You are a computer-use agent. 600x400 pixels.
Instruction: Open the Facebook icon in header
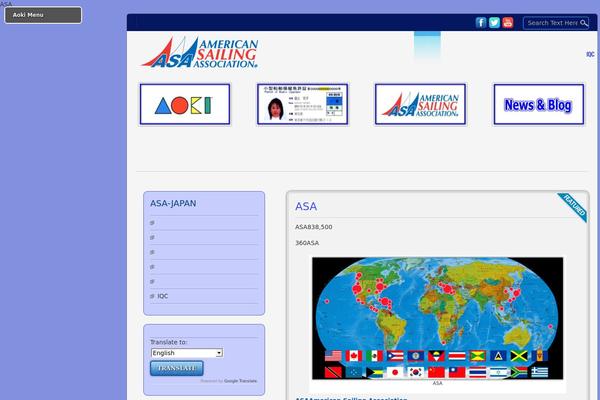click(x=481, y=23)
